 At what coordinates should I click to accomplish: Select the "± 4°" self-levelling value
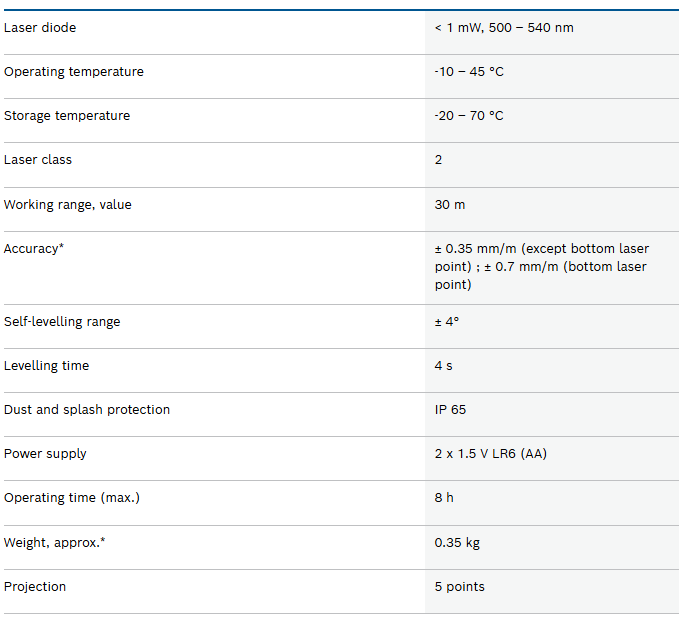pos(447,322)
